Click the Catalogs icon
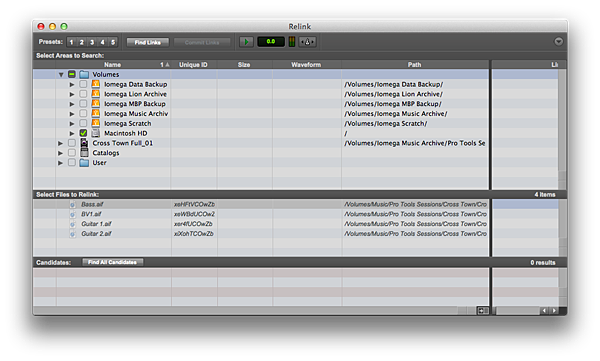 (84, 153)
